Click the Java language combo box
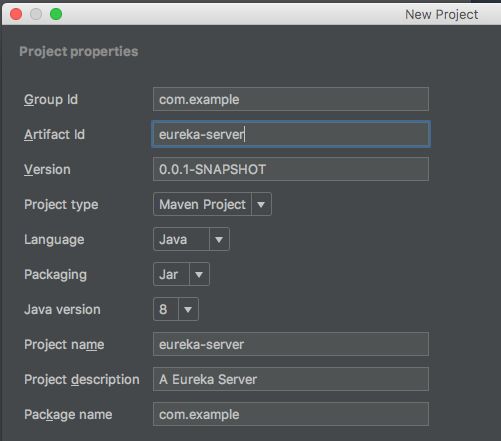501x441 pixels. pos(191,239)
